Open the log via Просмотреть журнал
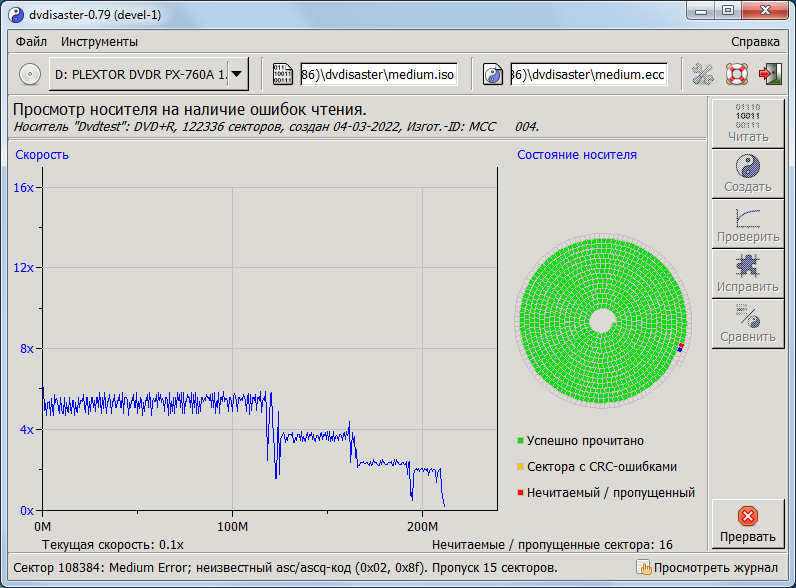 708,568
